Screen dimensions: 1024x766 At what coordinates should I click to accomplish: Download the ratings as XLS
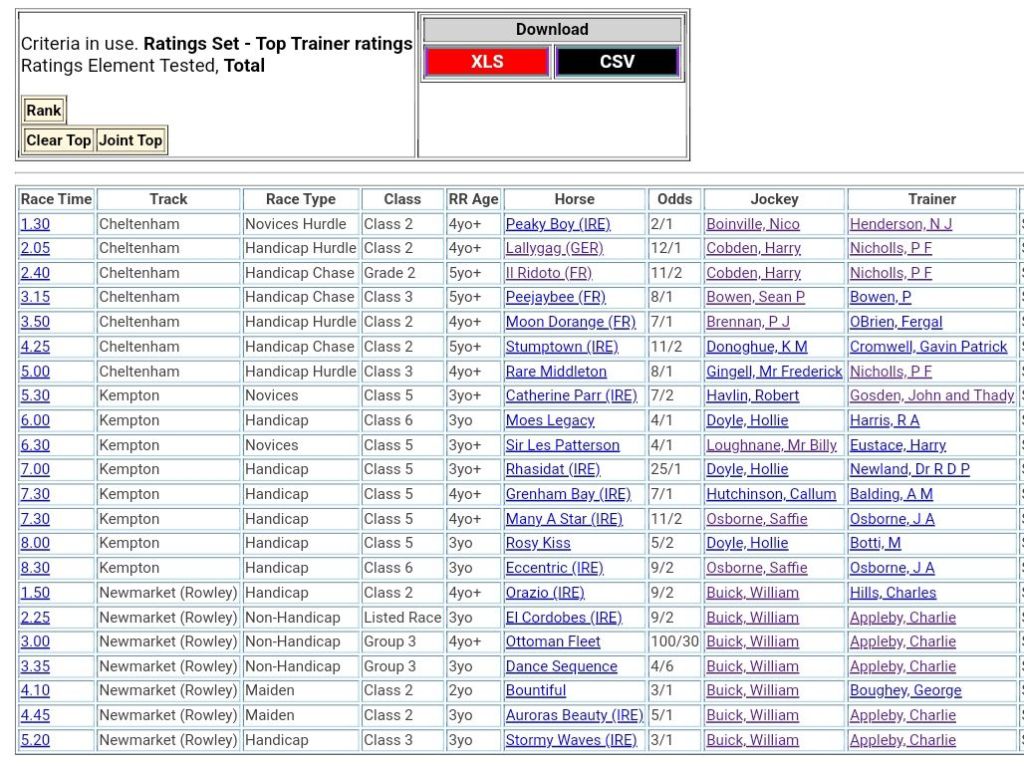click(486, 62)
